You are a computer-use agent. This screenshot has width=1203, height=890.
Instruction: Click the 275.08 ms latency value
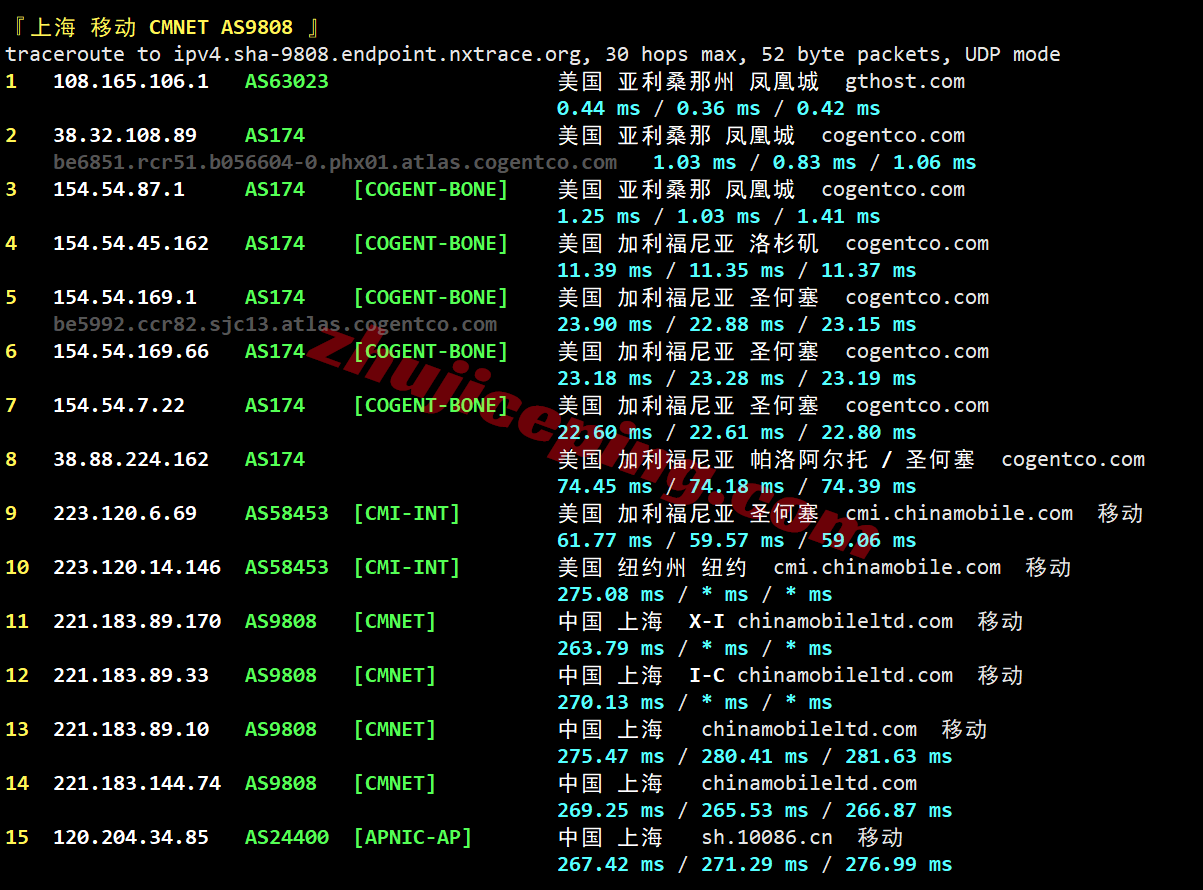pyautogui.click(x=610, y=595)
